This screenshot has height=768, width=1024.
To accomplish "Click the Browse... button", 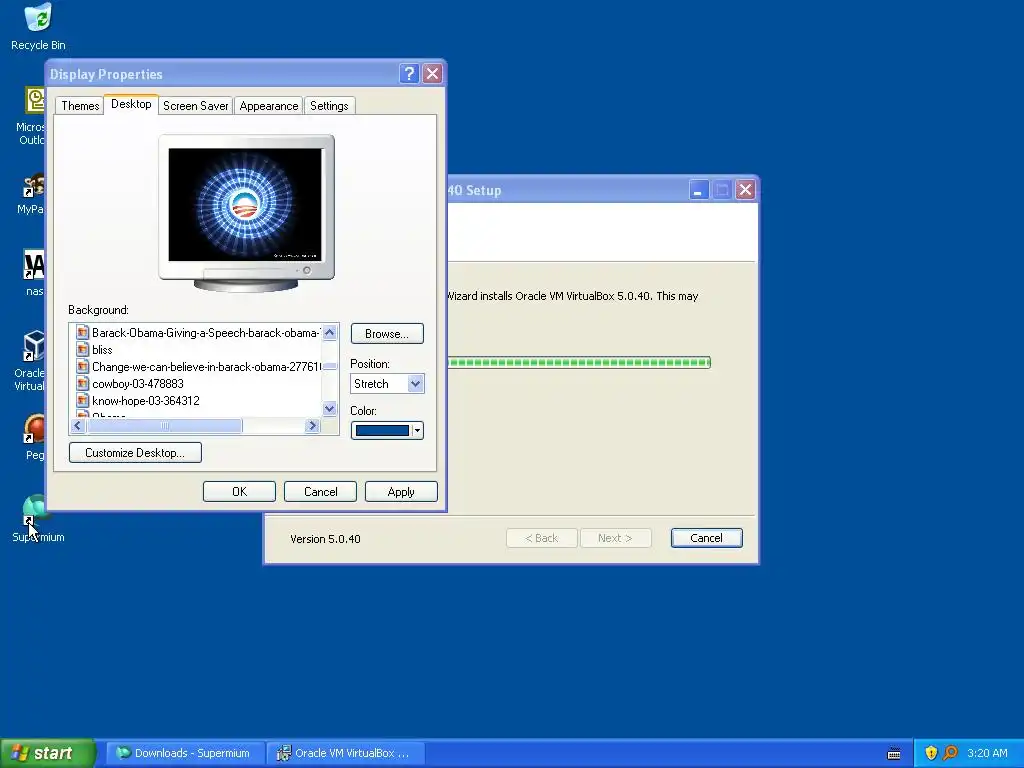I will [x=387, y=334].
